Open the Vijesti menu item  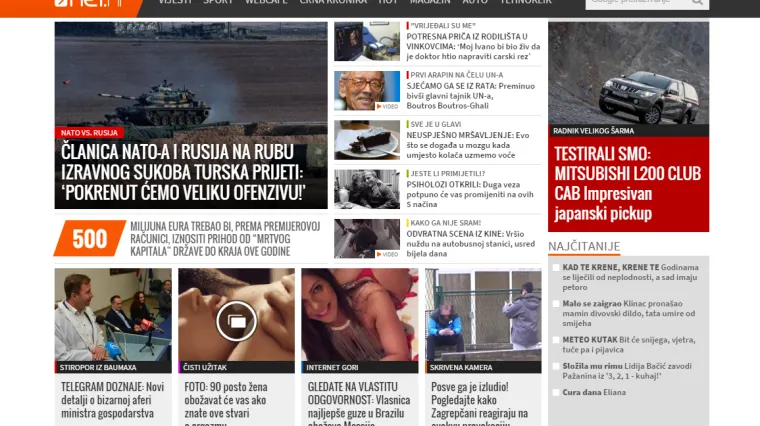click(x=174, y=2)
